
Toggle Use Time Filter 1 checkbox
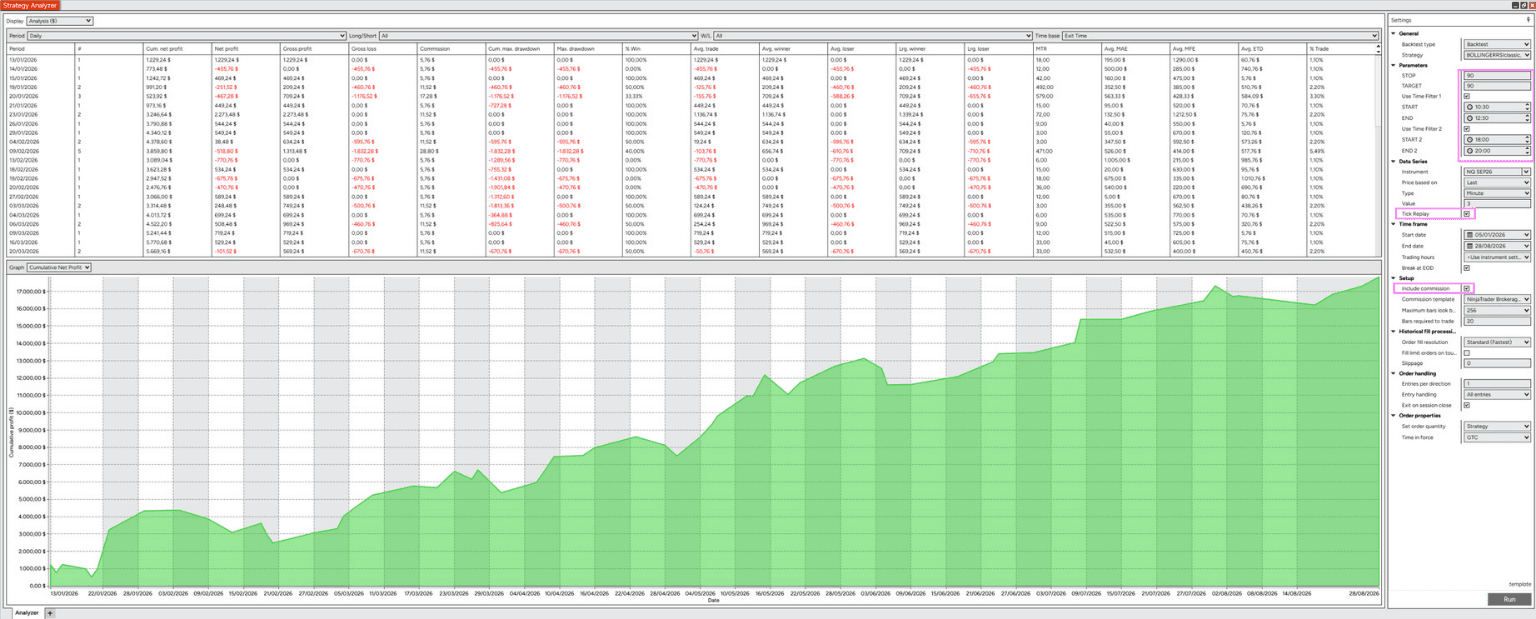1467,95
